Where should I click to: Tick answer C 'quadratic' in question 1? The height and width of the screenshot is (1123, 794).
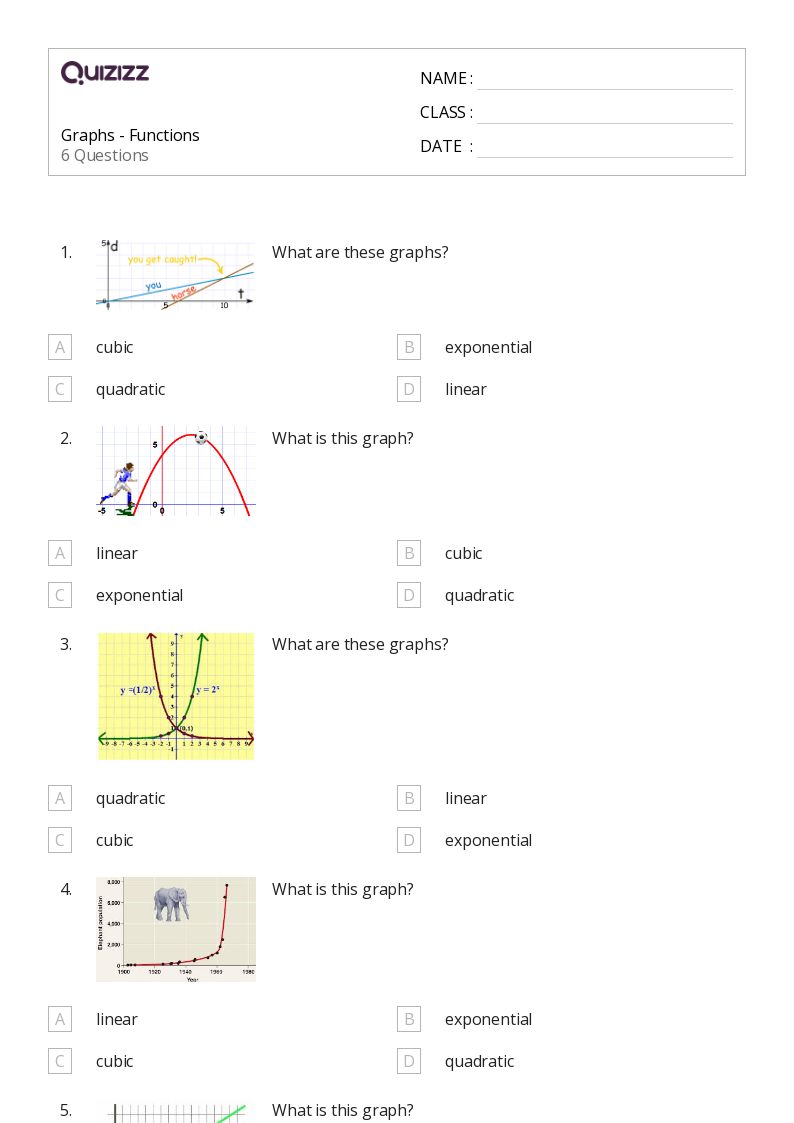pos(60,389)
